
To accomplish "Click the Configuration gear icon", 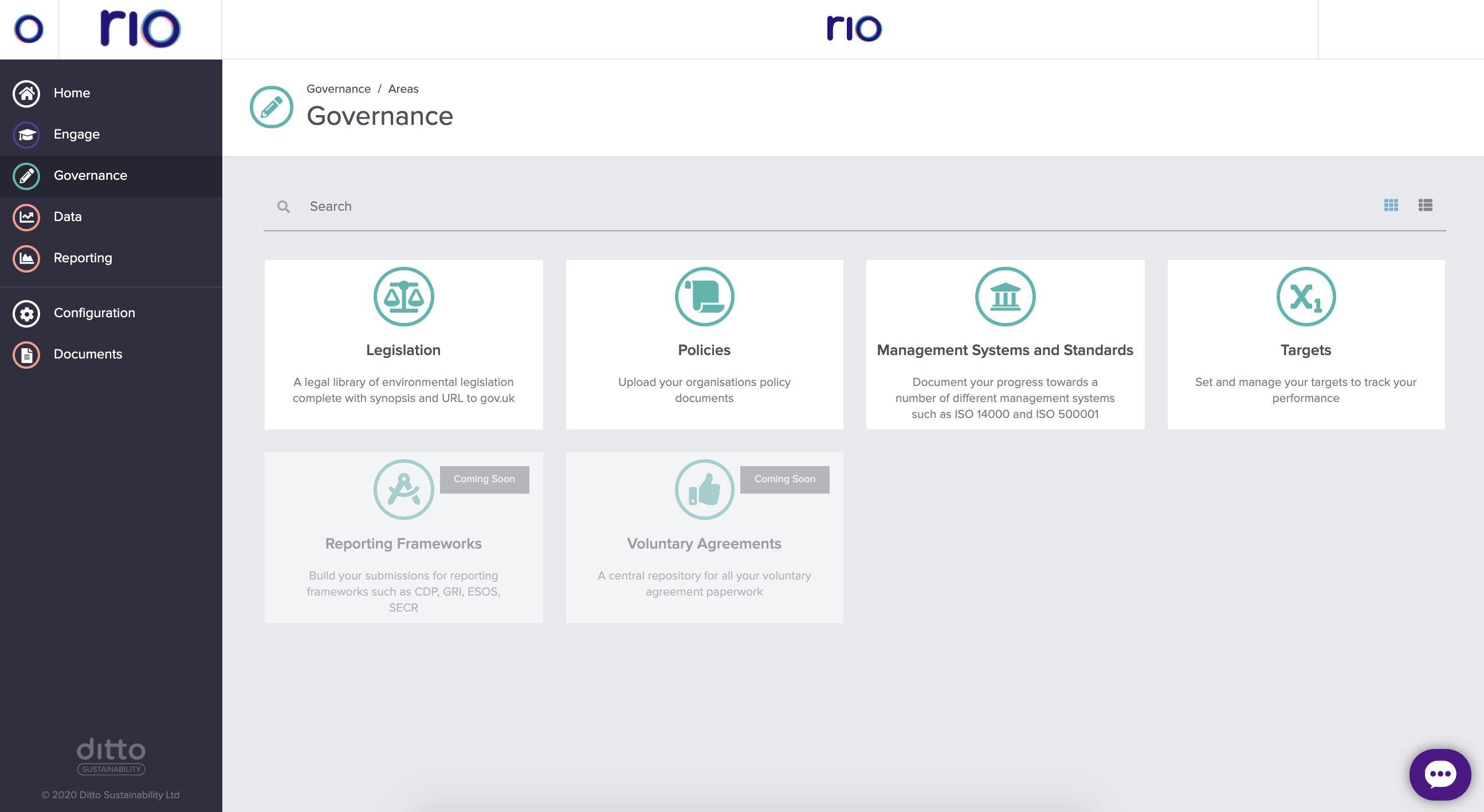I will coord(26,313).
